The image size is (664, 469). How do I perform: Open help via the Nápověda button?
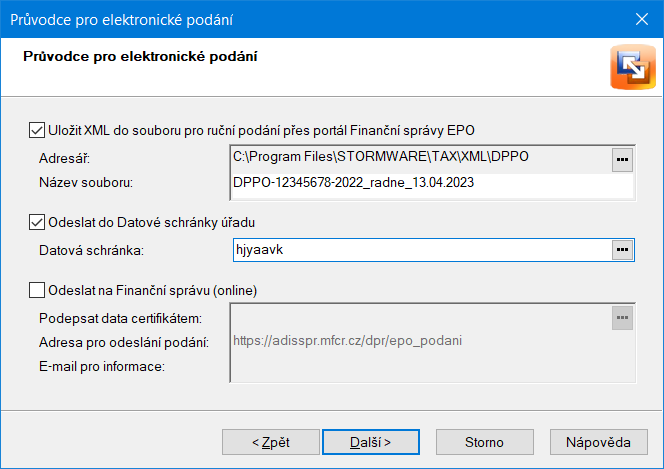(598, 442)
